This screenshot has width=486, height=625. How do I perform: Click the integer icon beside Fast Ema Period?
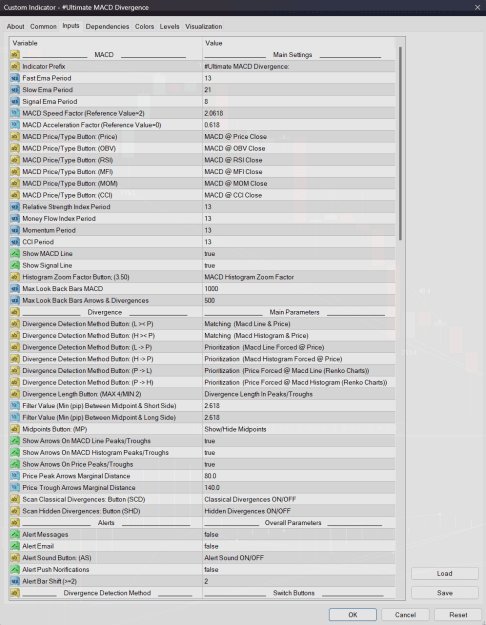(15, 78)
